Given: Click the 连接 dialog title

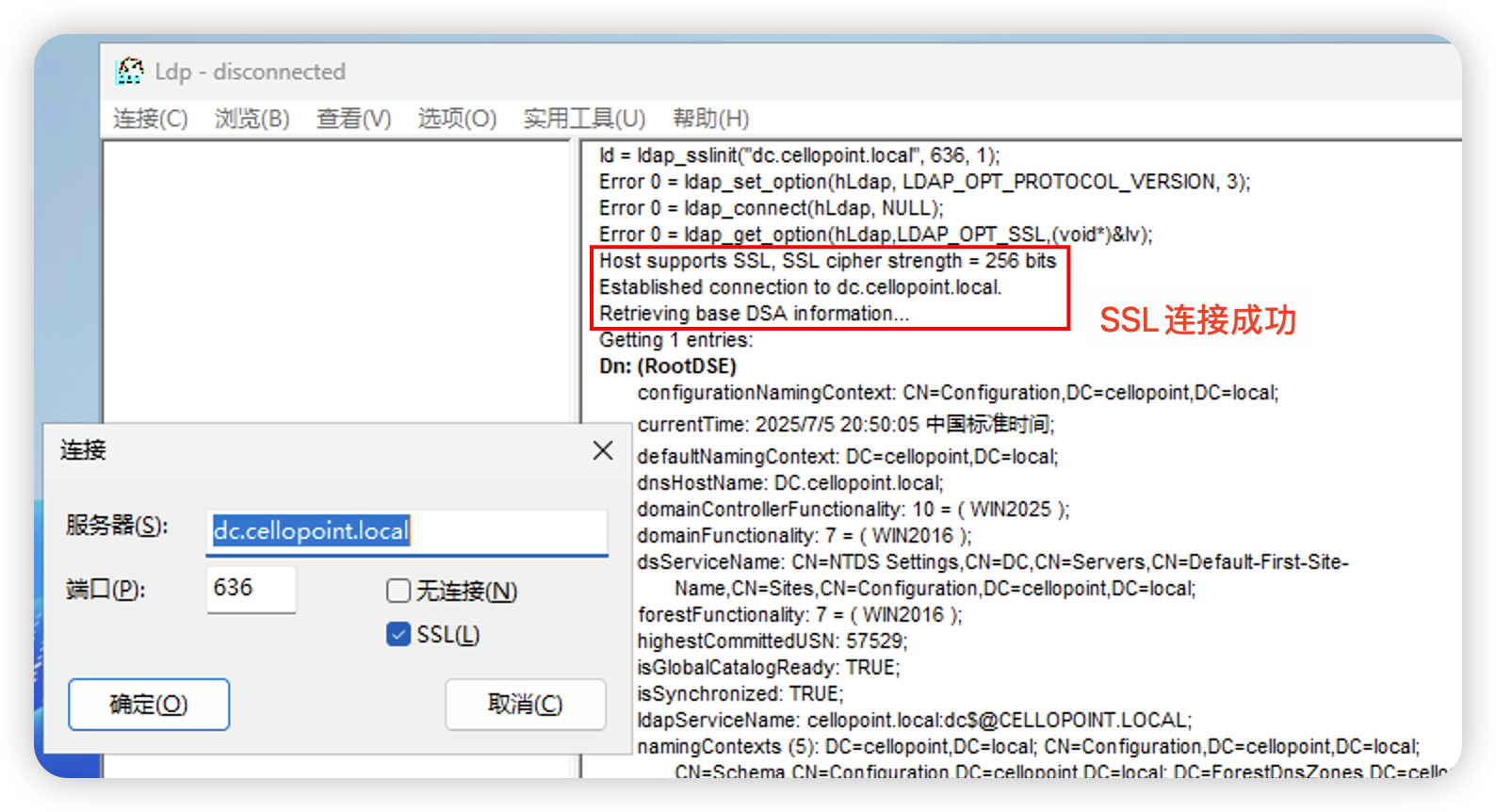Looking at the screenshot, I should point(83,450).
